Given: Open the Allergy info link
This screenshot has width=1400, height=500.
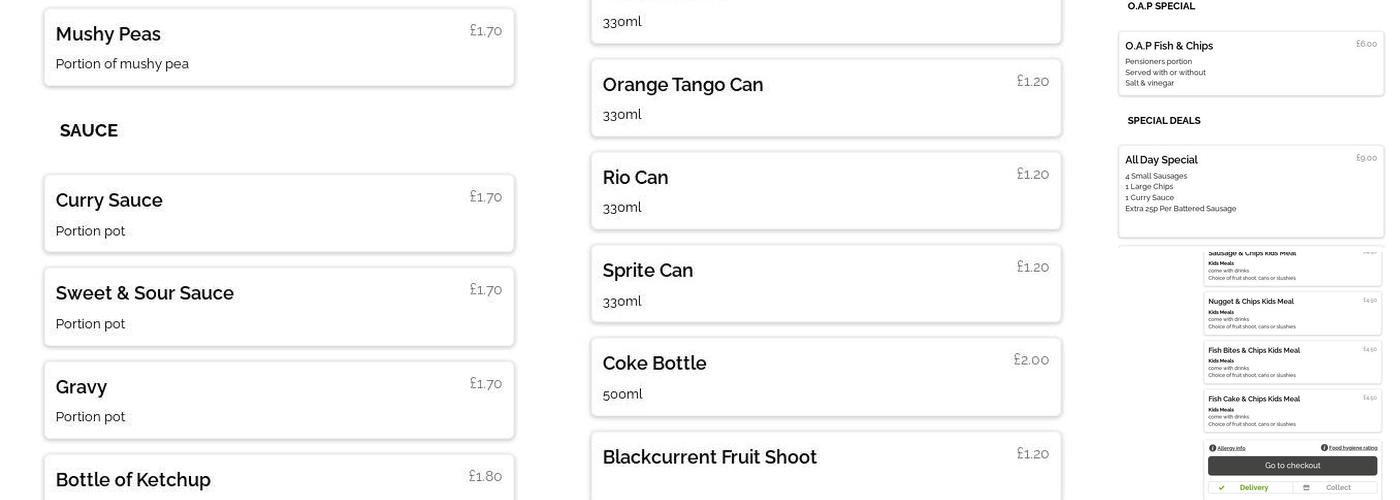Looking at the screenshot, I should pyautogui.click(x=1231, y=448).
